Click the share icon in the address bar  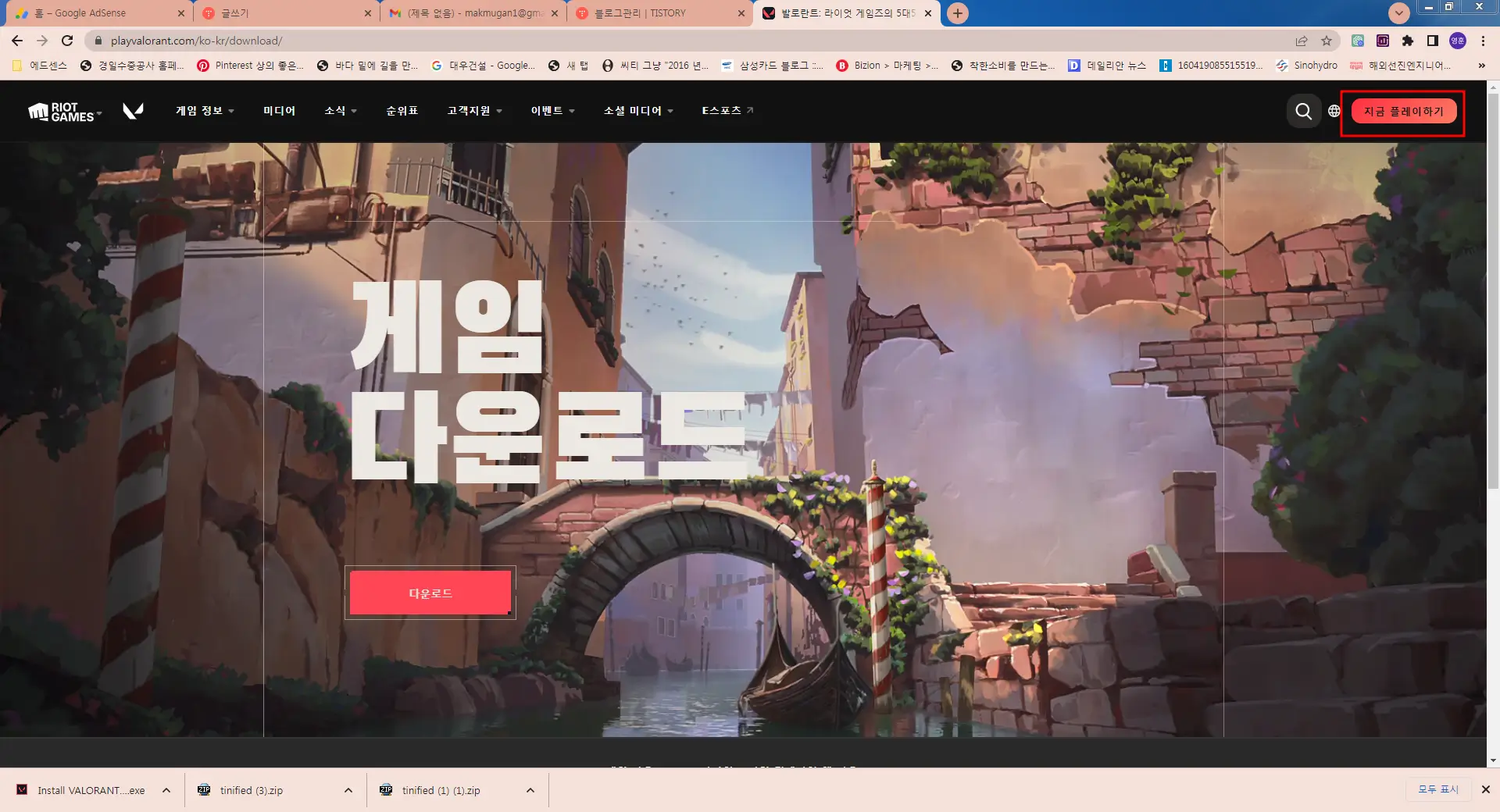tap(1302, 40)
